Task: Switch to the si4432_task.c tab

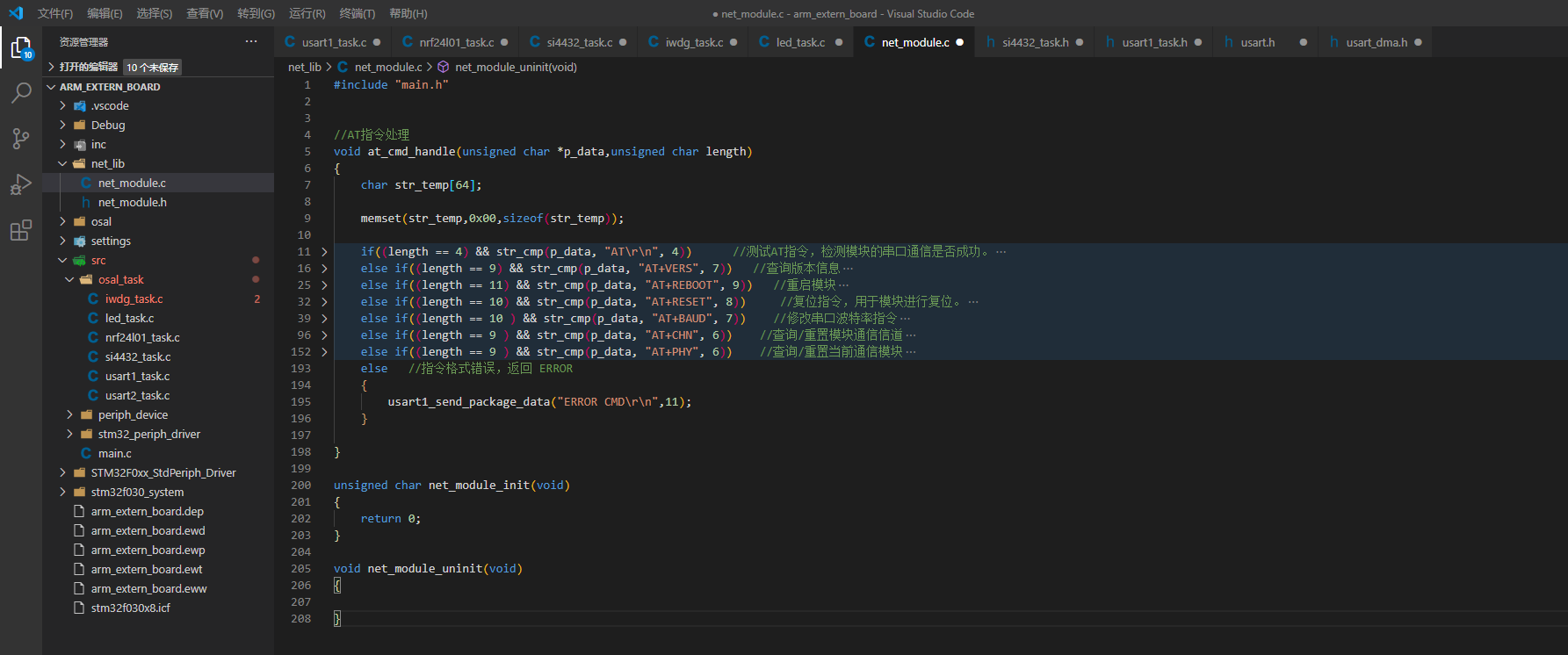Action: 579,42
